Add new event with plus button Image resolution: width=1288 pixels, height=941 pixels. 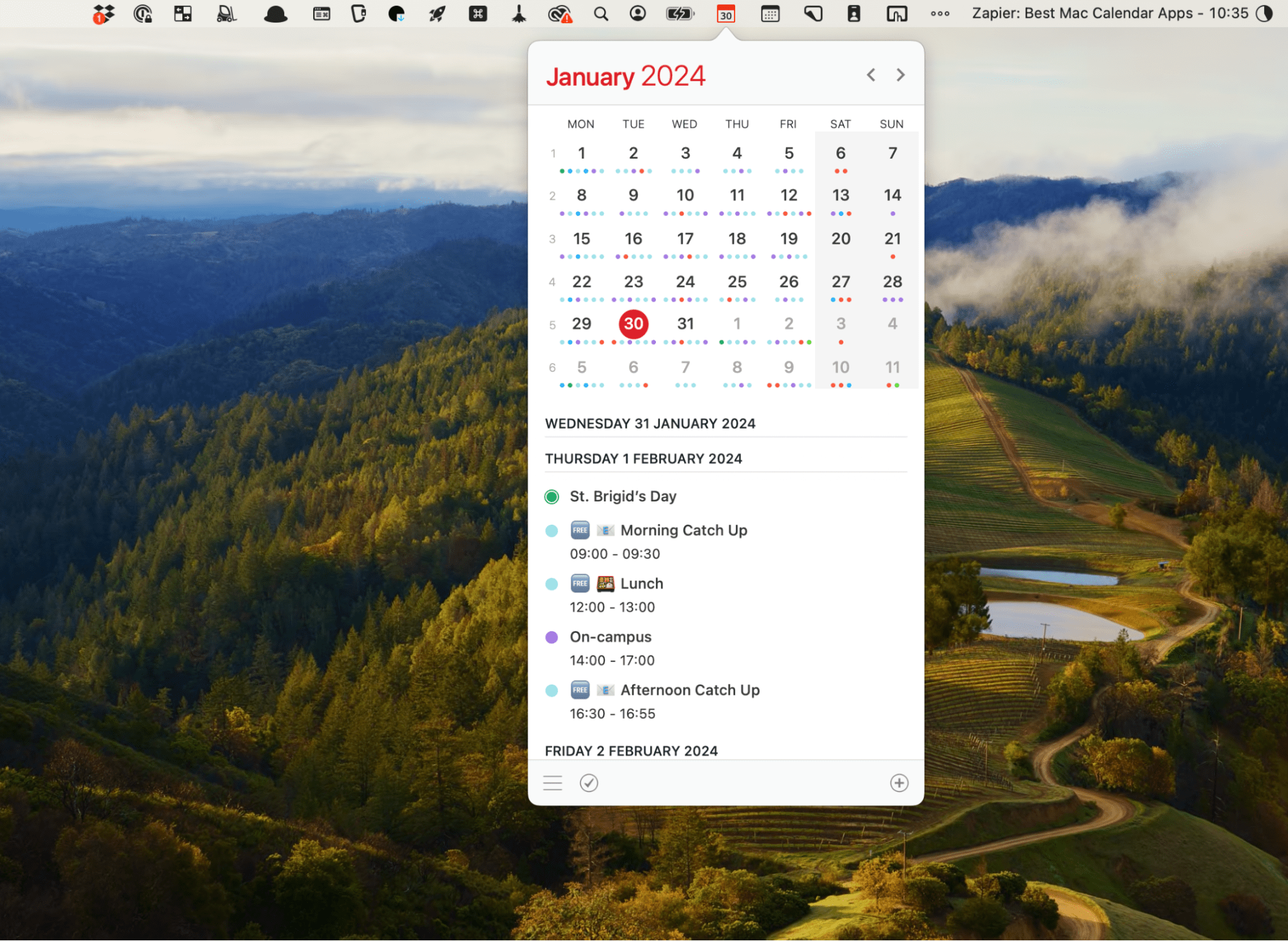899,782
